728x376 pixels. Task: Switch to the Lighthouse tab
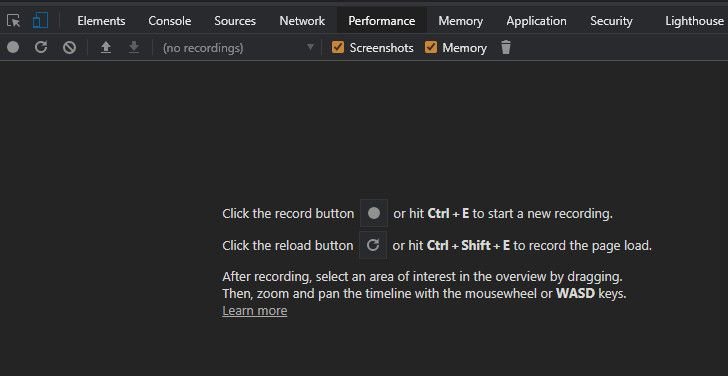tap(694, 21)
